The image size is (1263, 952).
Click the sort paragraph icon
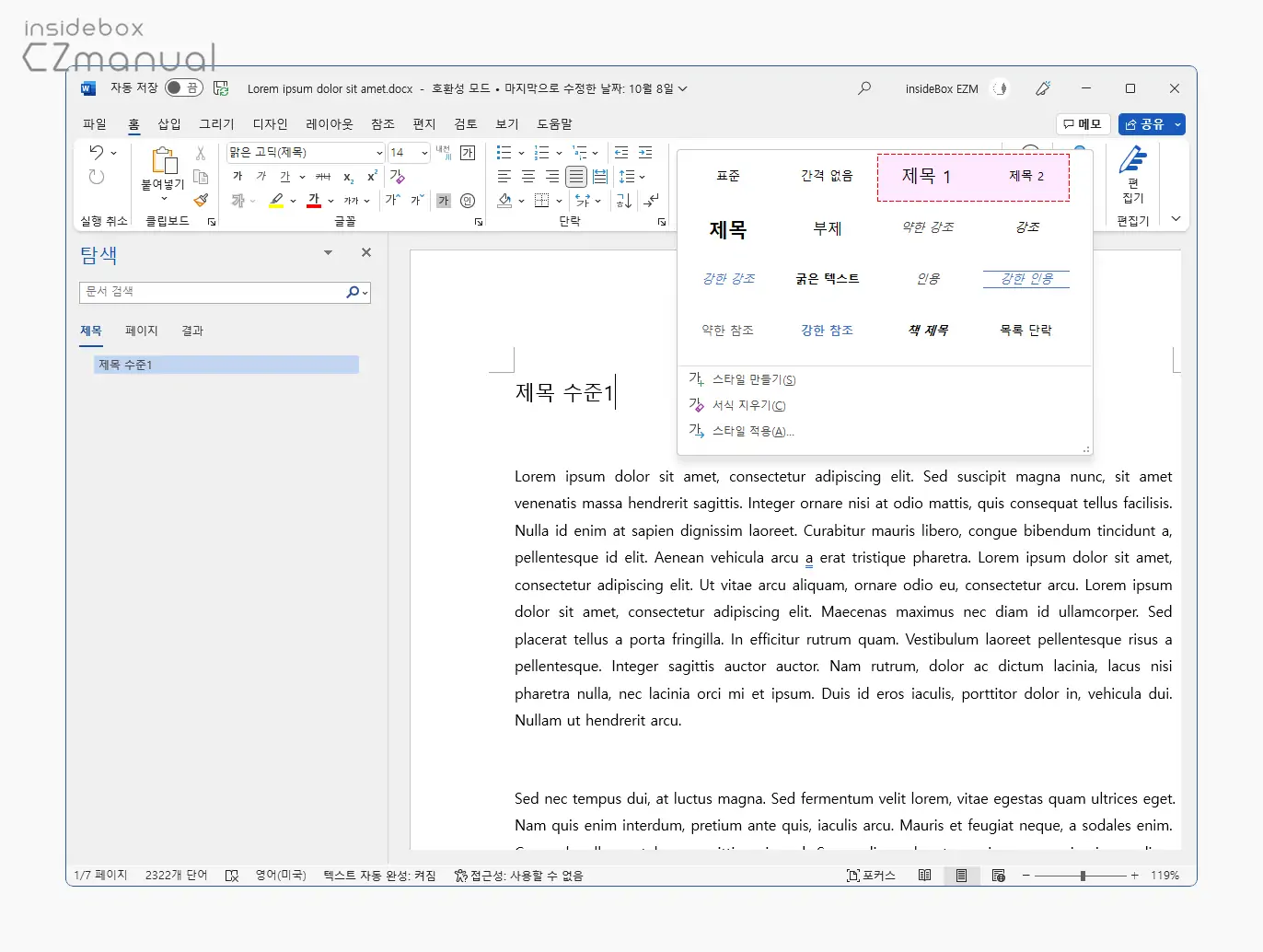(623, 201)
